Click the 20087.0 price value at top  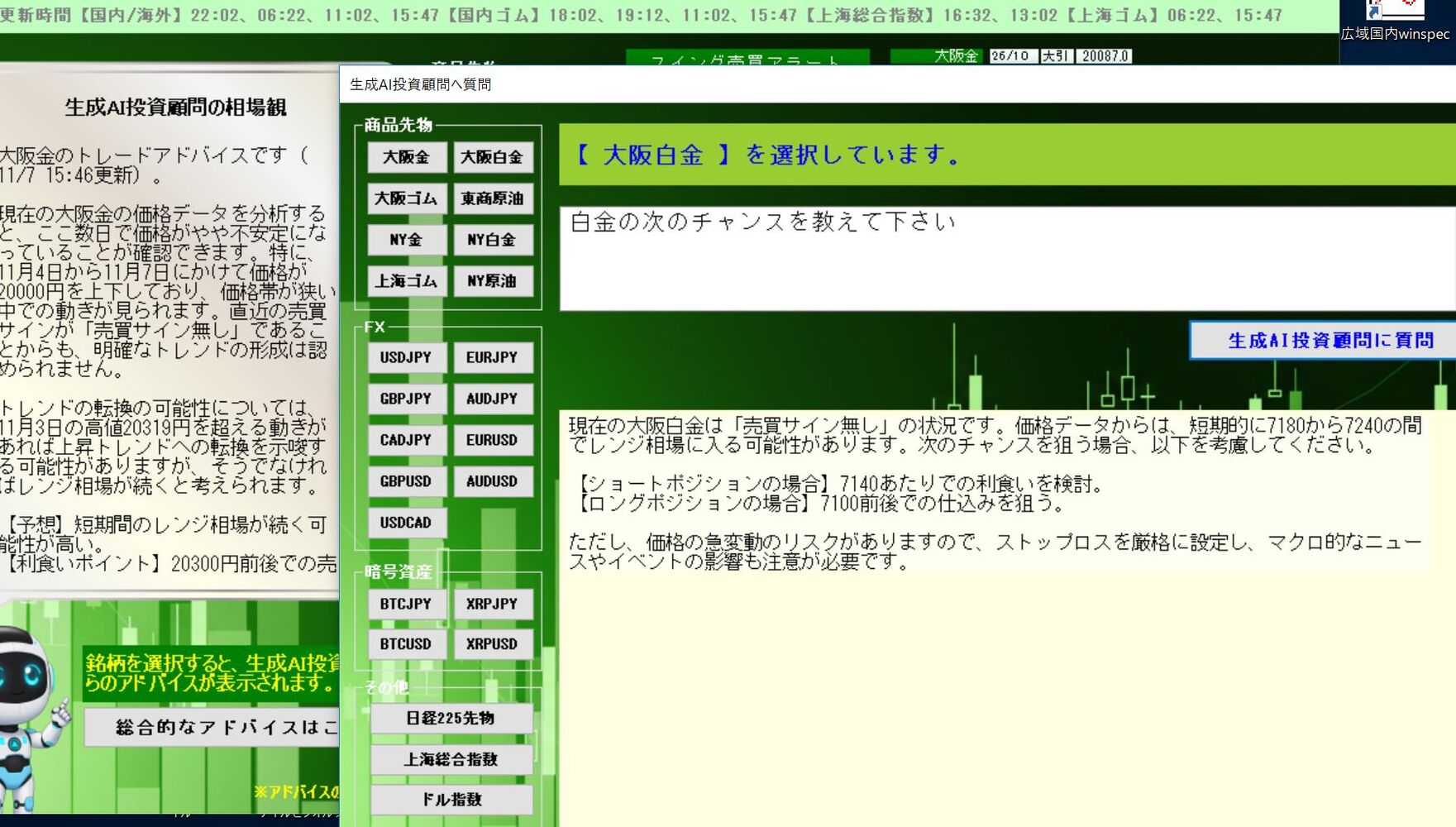pyautogui.click(x=1105, y=55)
